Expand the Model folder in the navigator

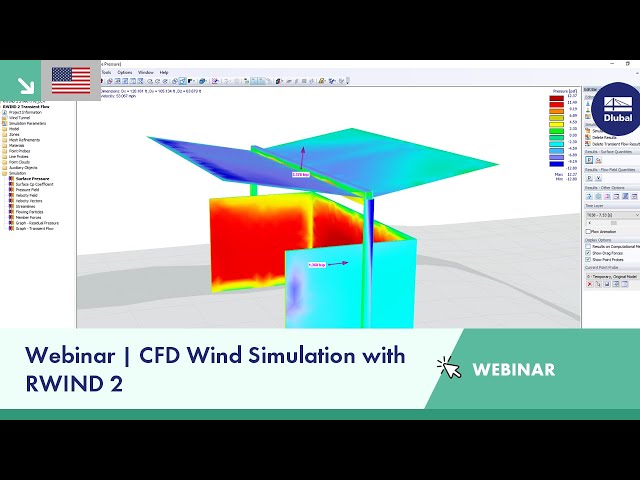[4, 129]
